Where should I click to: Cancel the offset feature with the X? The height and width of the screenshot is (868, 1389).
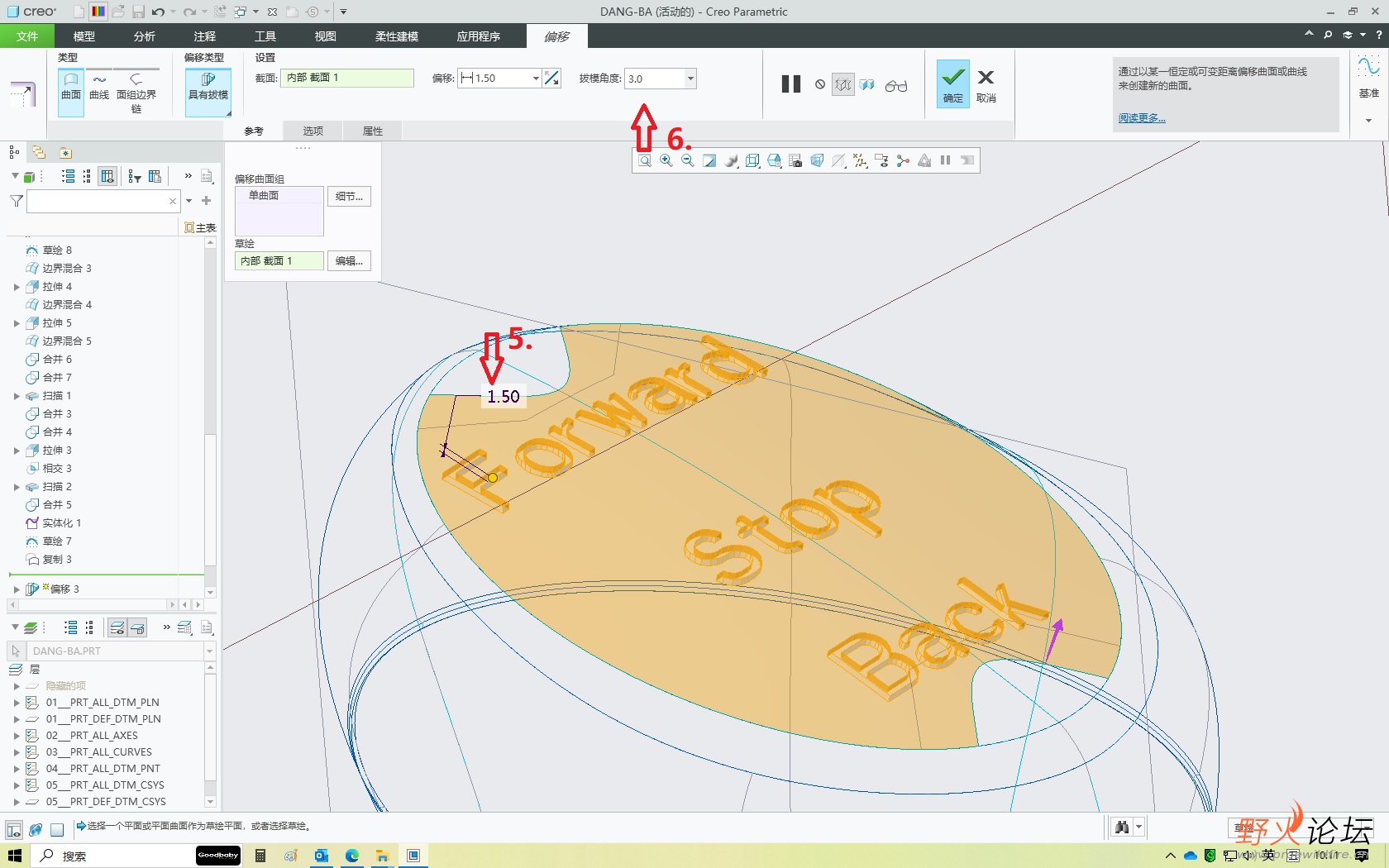point(986,83)
